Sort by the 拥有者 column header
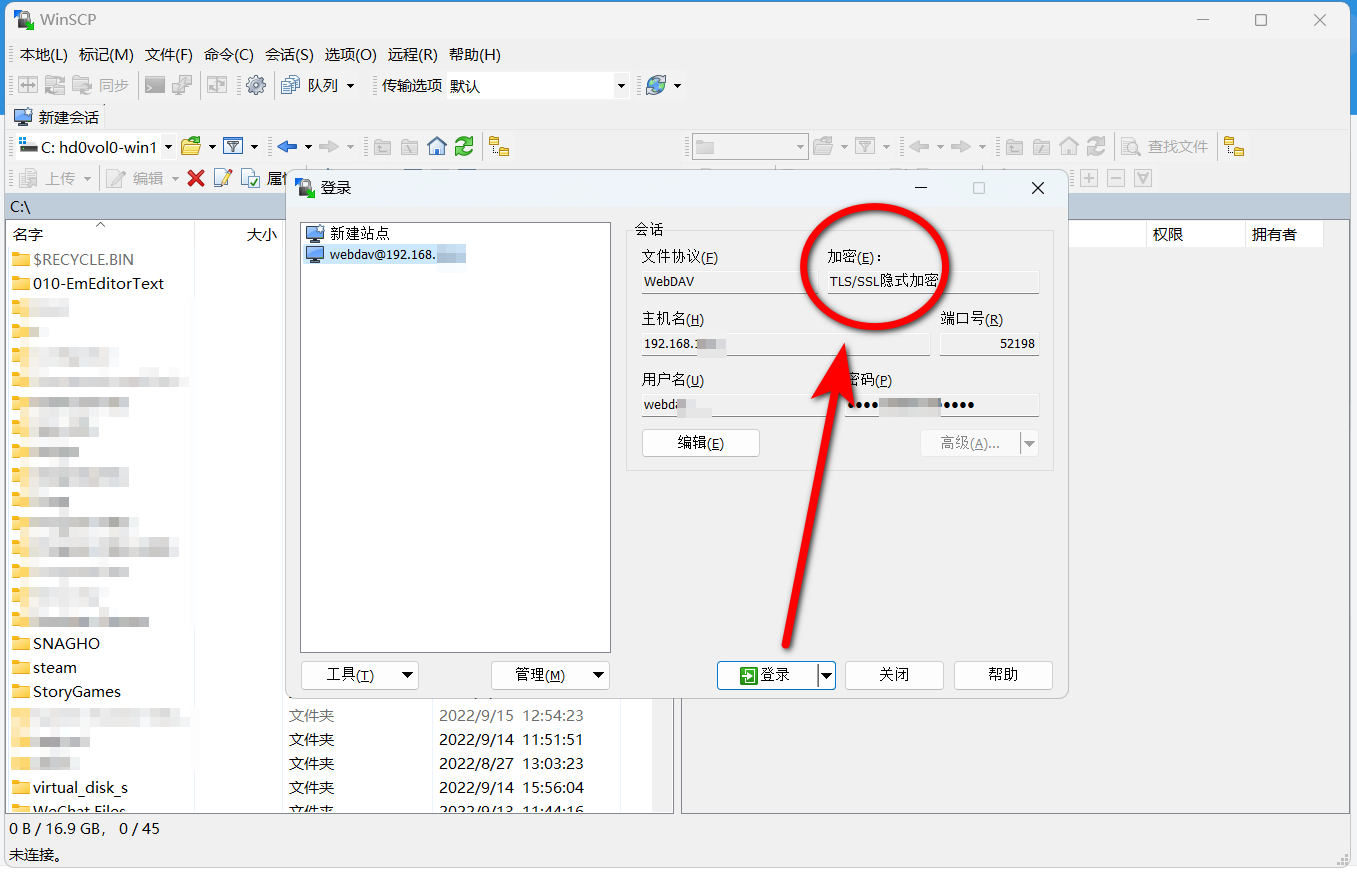1357x873 pixels. click(x=1284, y=234)
